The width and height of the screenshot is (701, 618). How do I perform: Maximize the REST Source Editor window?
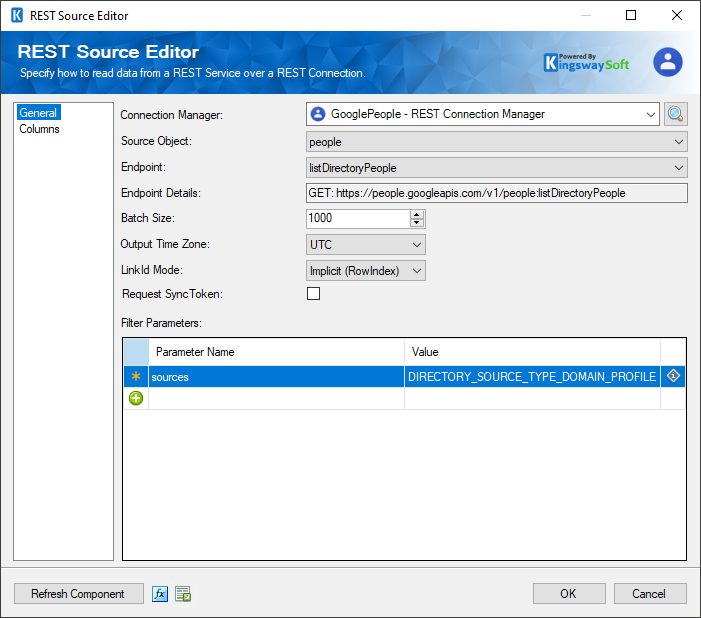[x=631, y=15]
